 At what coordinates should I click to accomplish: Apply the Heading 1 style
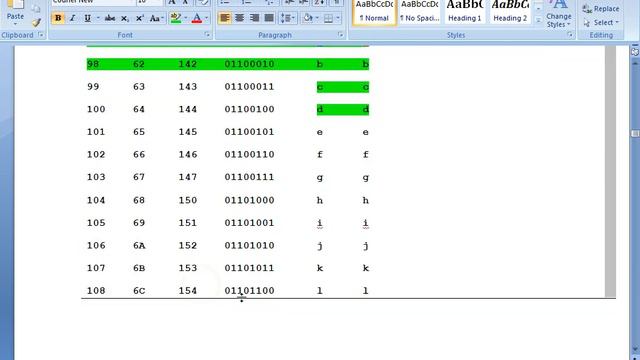[x=465, y=12]
